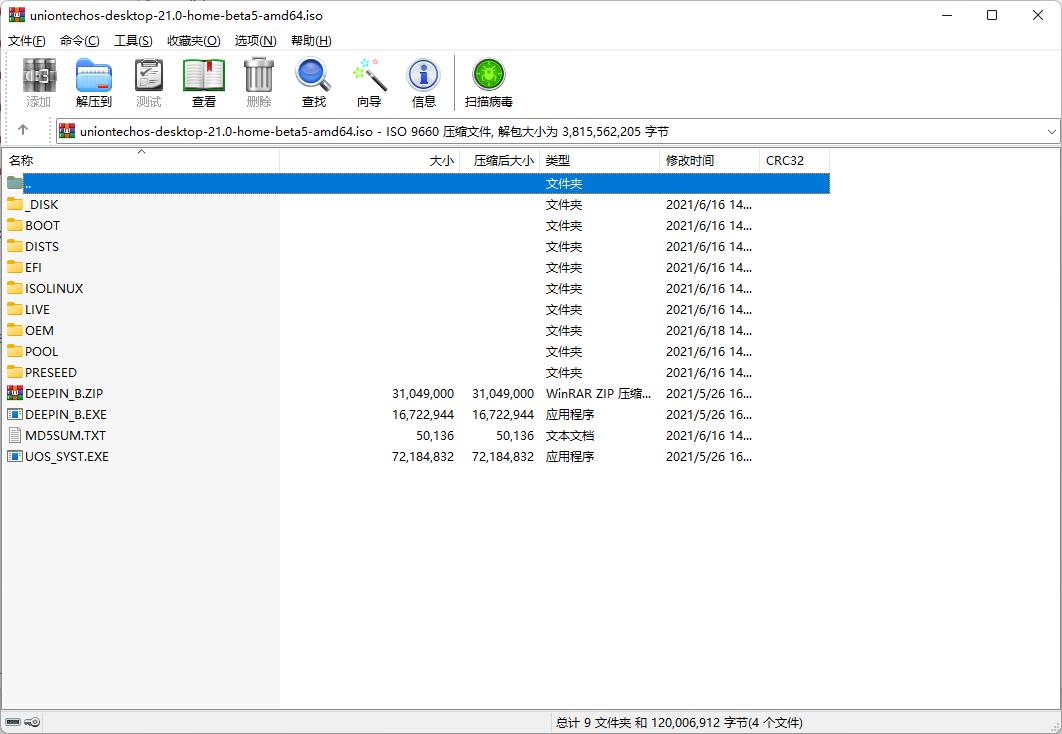The image size is (1062, 734).
Task: Open the 收藏夹(O) favorites menu
Action: [x=193, y=40]
